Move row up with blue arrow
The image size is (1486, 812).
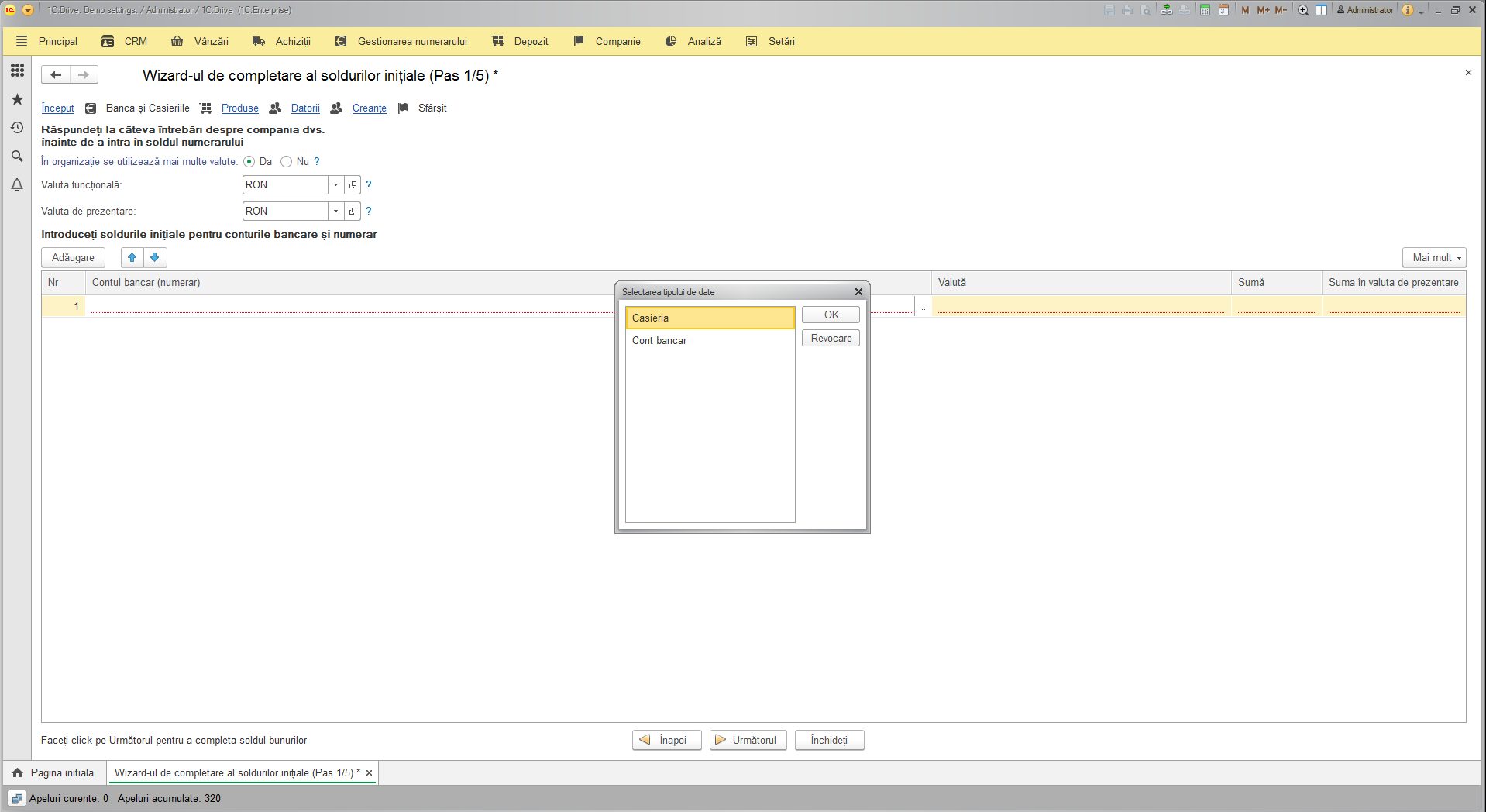pos(132,257)
